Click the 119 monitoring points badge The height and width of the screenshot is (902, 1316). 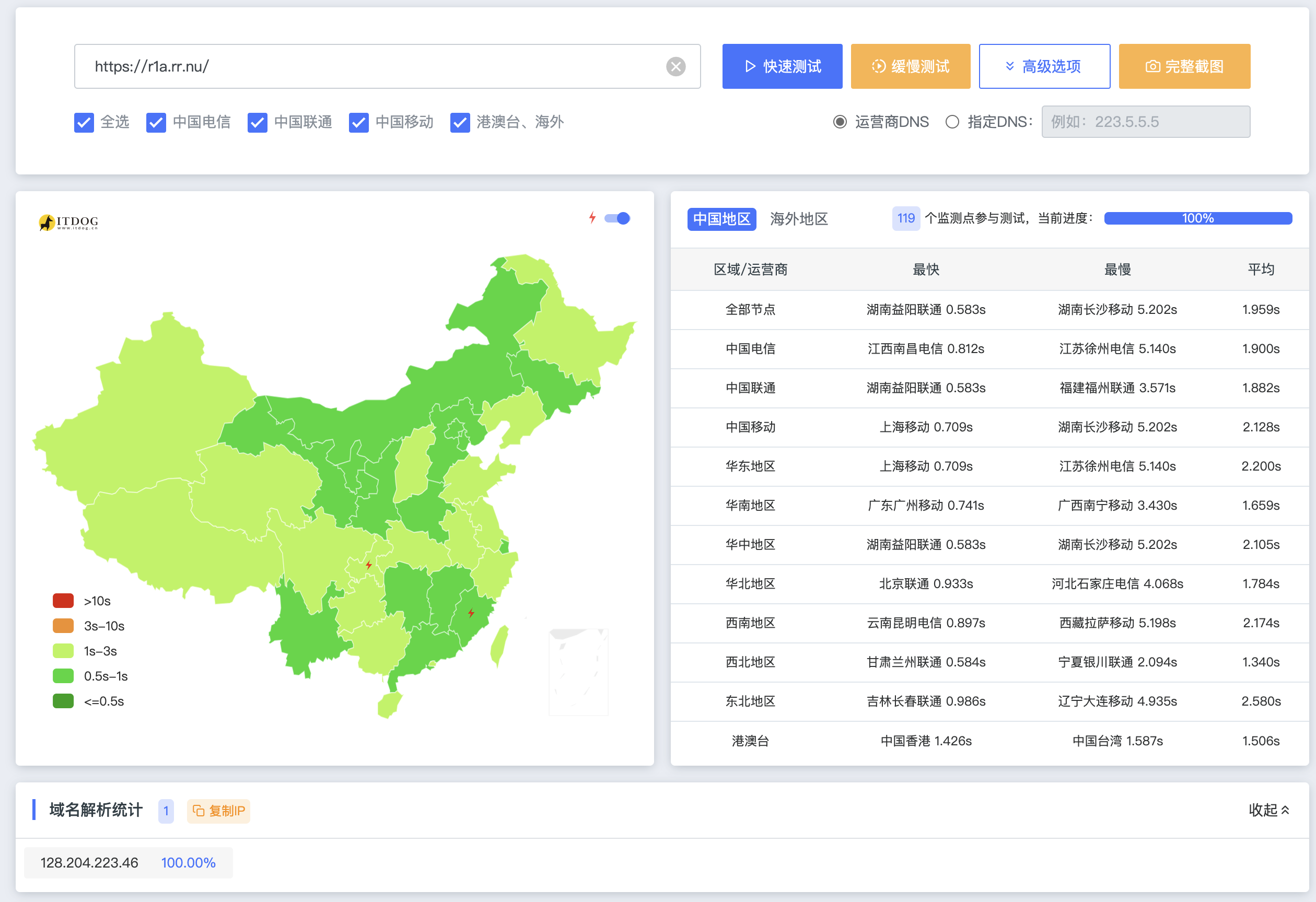pos(905,218)
